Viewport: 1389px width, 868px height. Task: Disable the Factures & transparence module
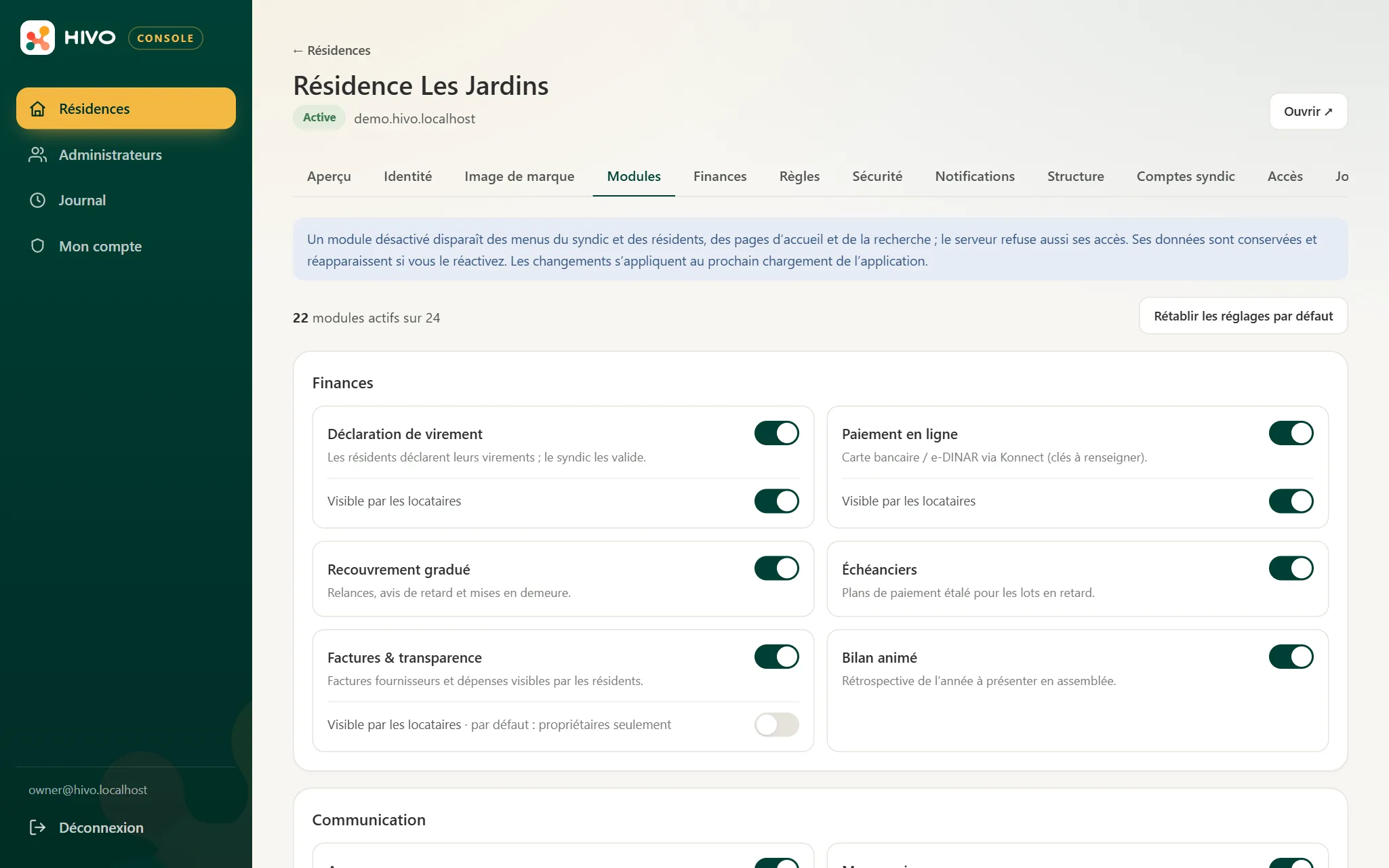tap(777, 657)
